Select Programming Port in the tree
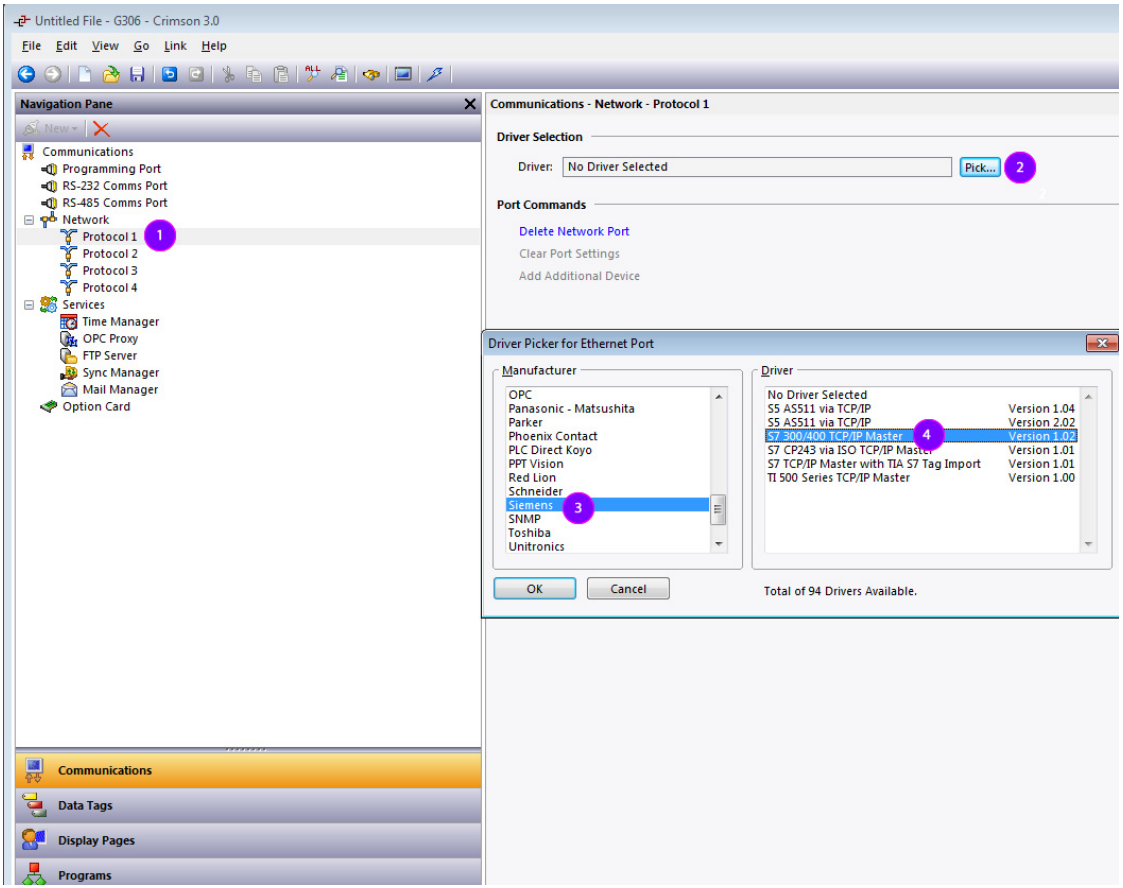The height and width of the screenshot is (888, 1123). [111, 169]
